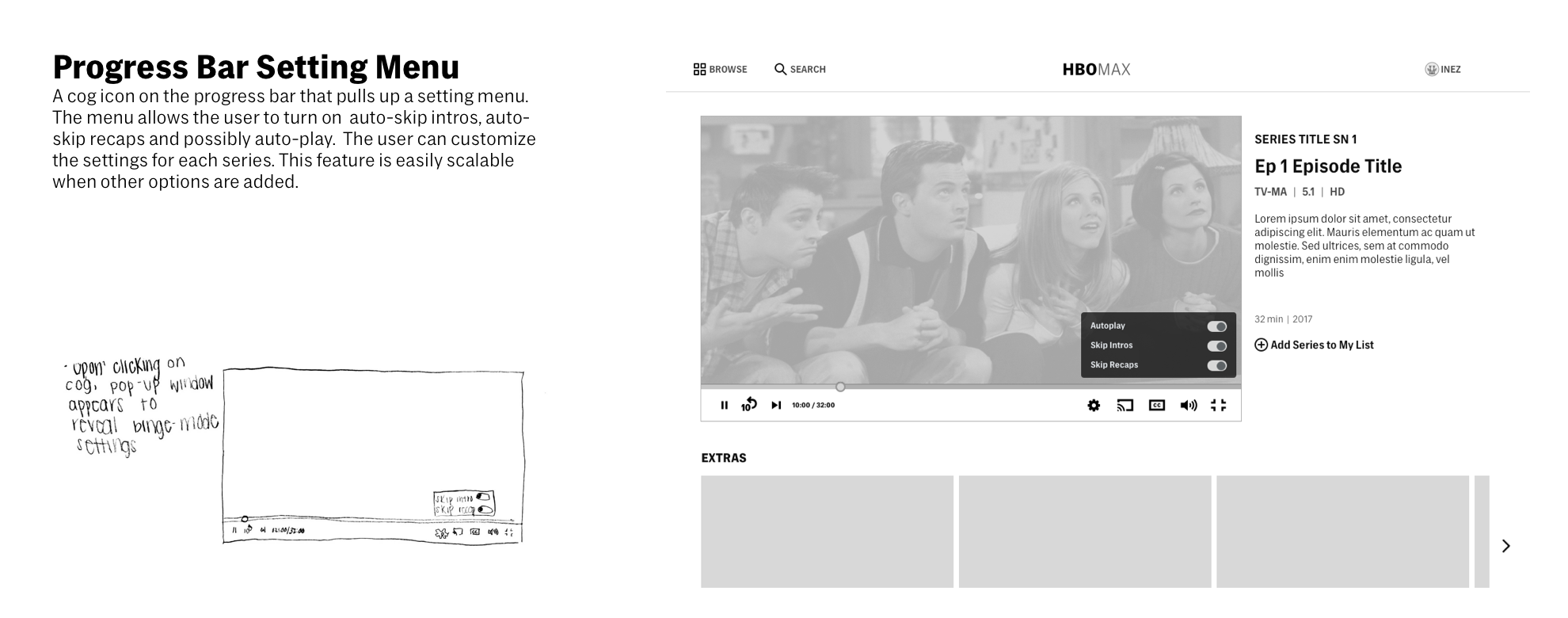Click the progress bar scrubber handle

(x=840, y=387)
